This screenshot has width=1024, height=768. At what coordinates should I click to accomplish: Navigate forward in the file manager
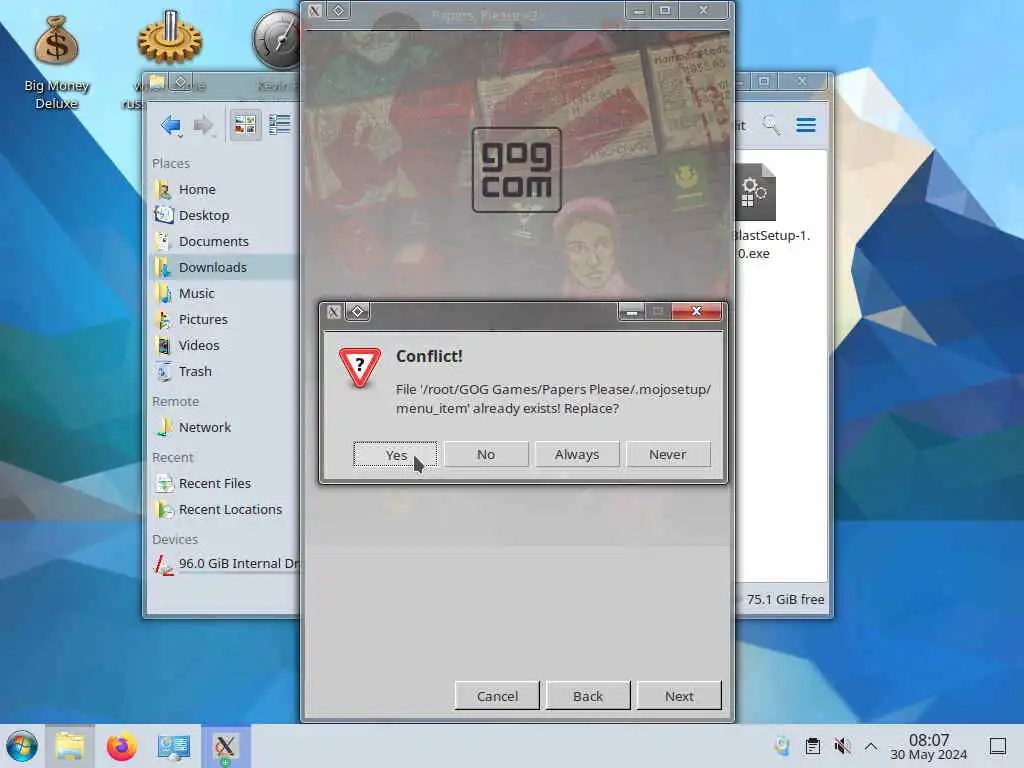[204, 125]
